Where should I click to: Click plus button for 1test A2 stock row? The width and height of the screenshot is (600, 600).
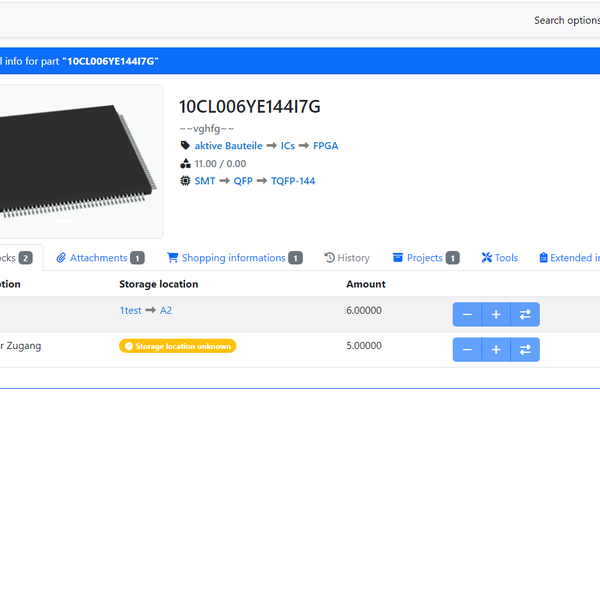pos(496,315)
